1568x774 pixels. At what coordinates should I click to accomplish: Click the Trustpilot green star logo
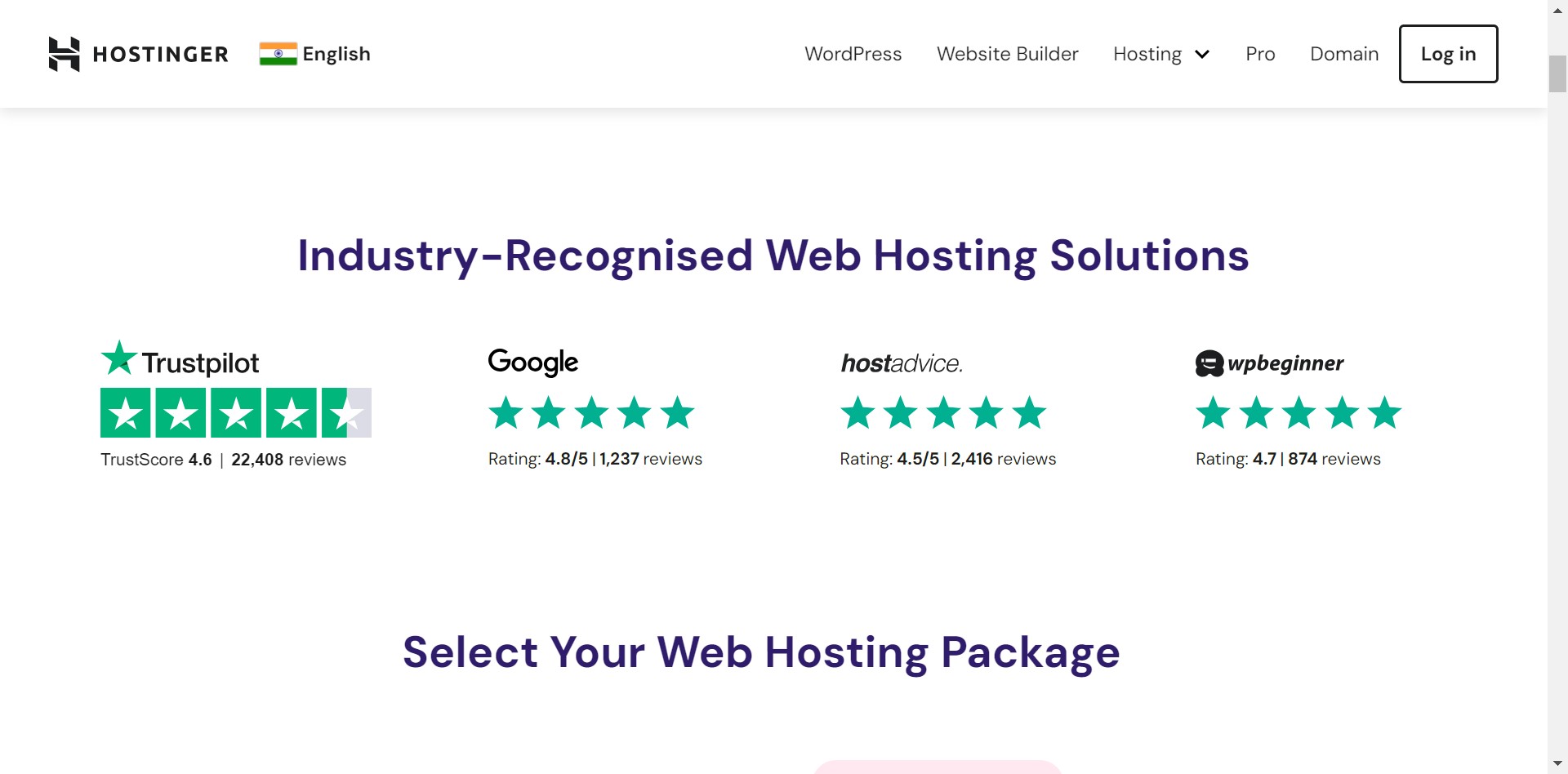tap(119, 358)
